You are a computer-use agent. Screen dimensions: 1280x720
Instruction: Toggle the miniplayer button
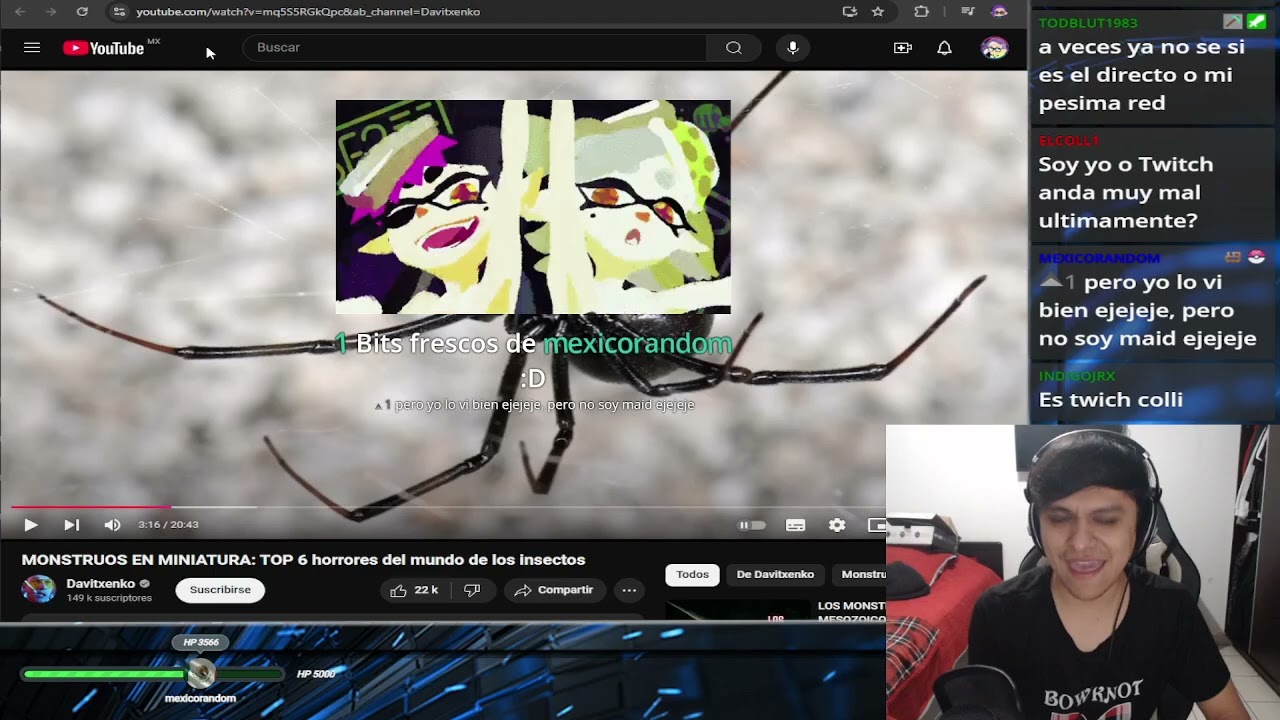[877, 525]
